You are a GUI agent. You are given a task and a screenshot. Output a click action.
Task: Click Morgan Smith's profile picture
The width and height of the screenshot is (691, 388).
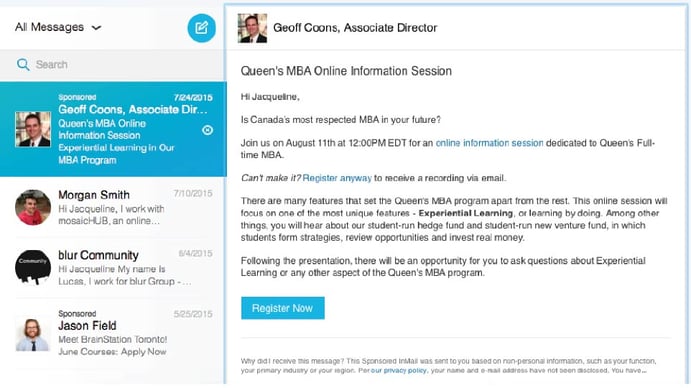coord(33,208)
